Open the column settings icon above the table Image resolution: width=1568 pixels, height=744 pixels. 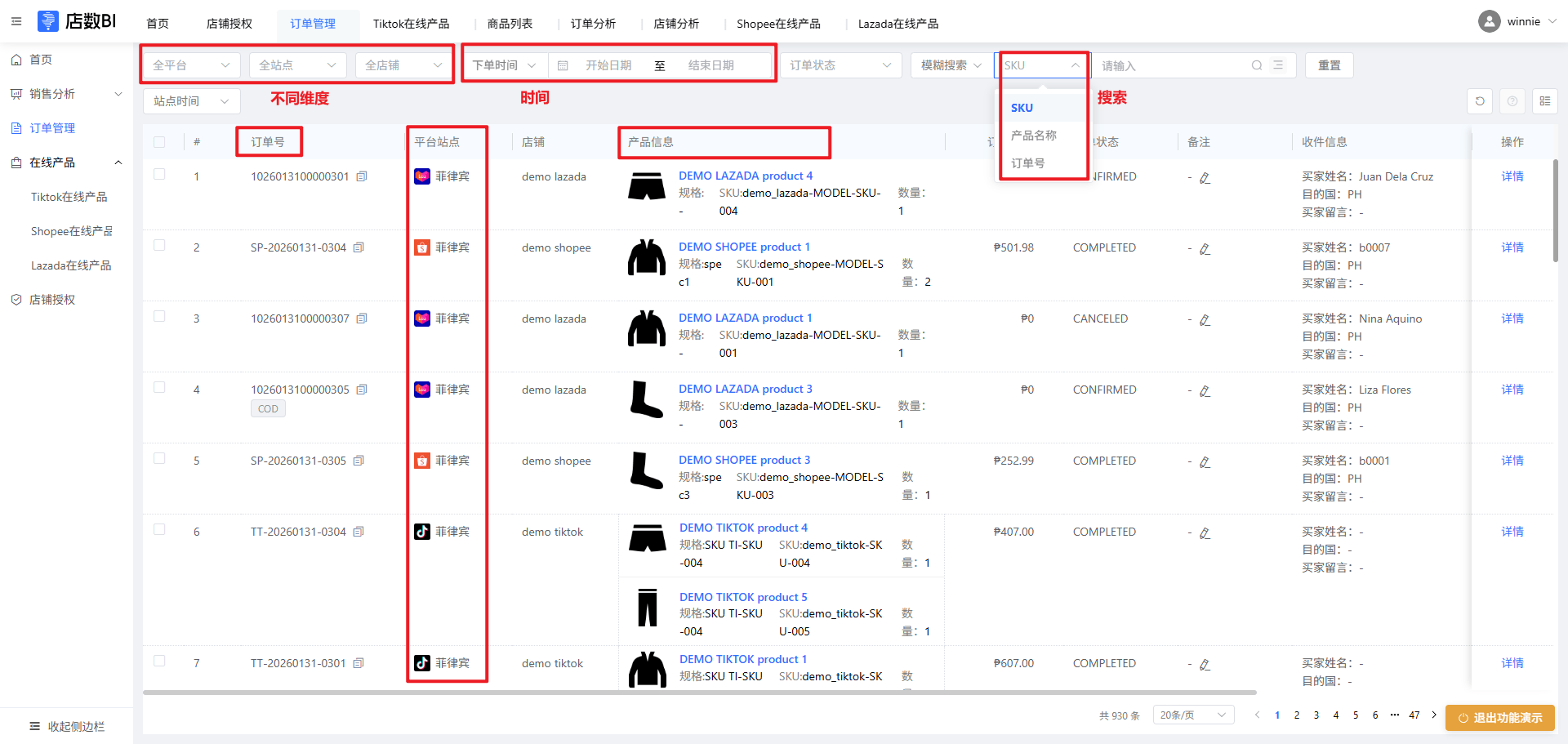(1544, 101)
